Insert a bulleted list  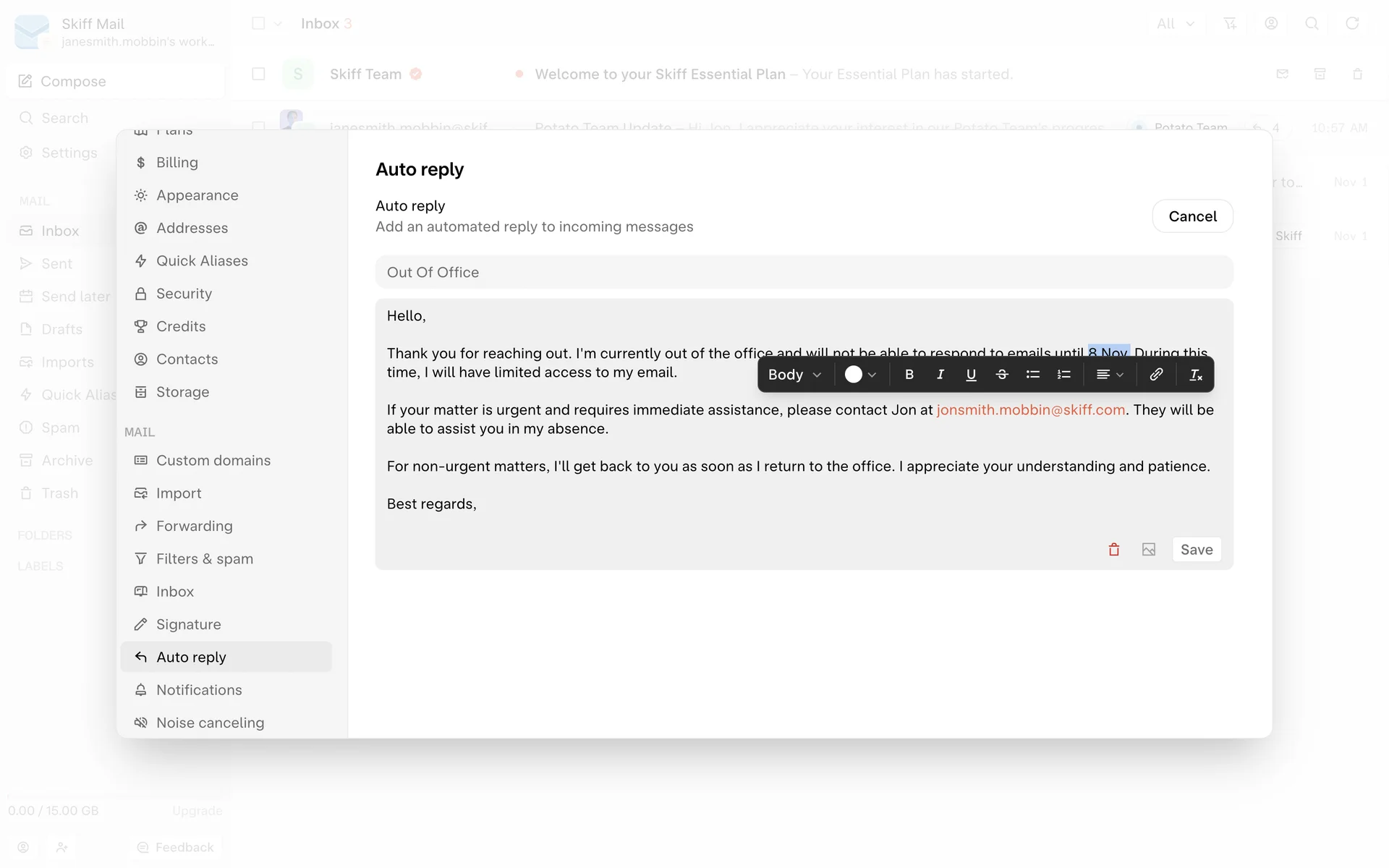click(x=1032, y=375)
